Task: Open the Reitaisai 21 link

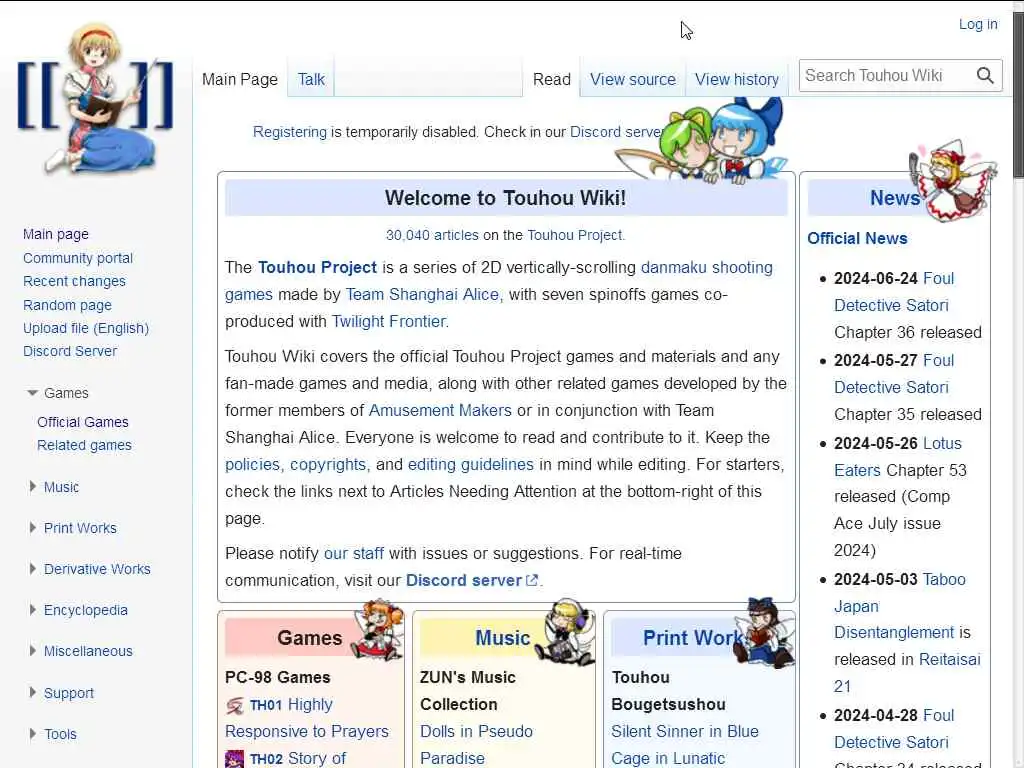Action: click(907, 673)
